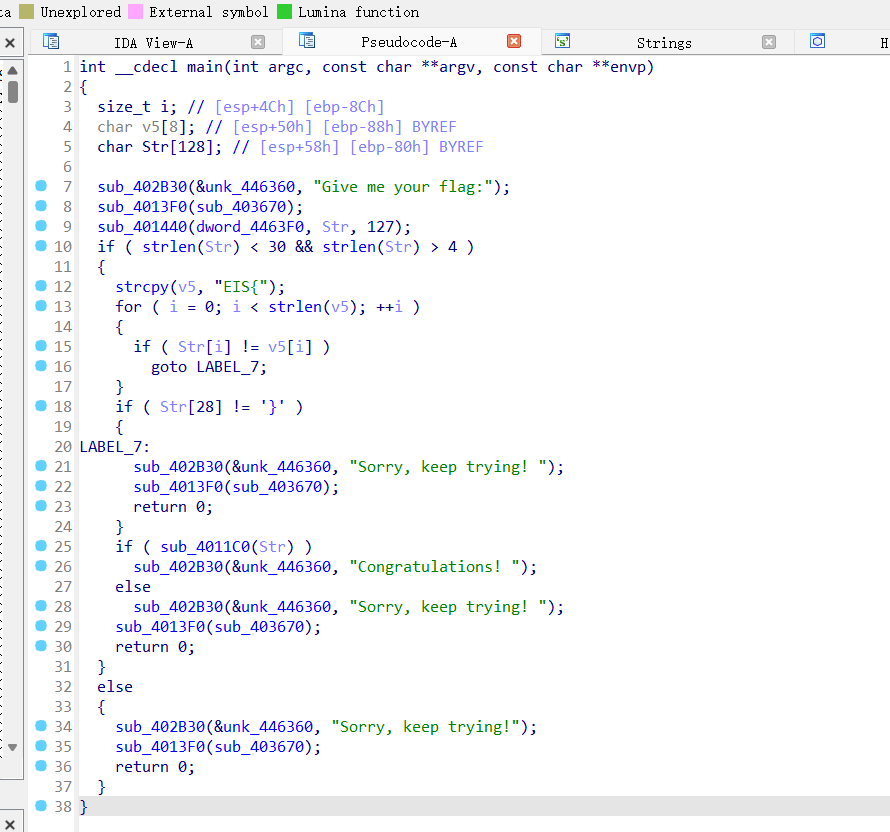Click sub_4013F0 call on line 8
The width and height of the screenshot is (890, 832).
[x=142, y=207]
